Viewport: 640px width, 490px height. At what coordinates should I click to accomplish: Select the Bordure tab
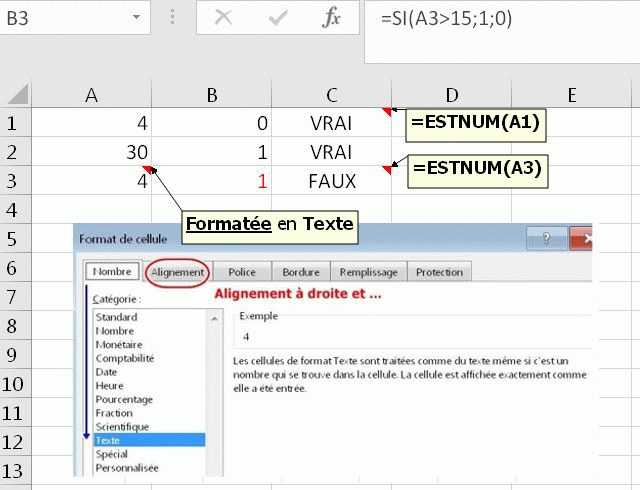[300, 272]
